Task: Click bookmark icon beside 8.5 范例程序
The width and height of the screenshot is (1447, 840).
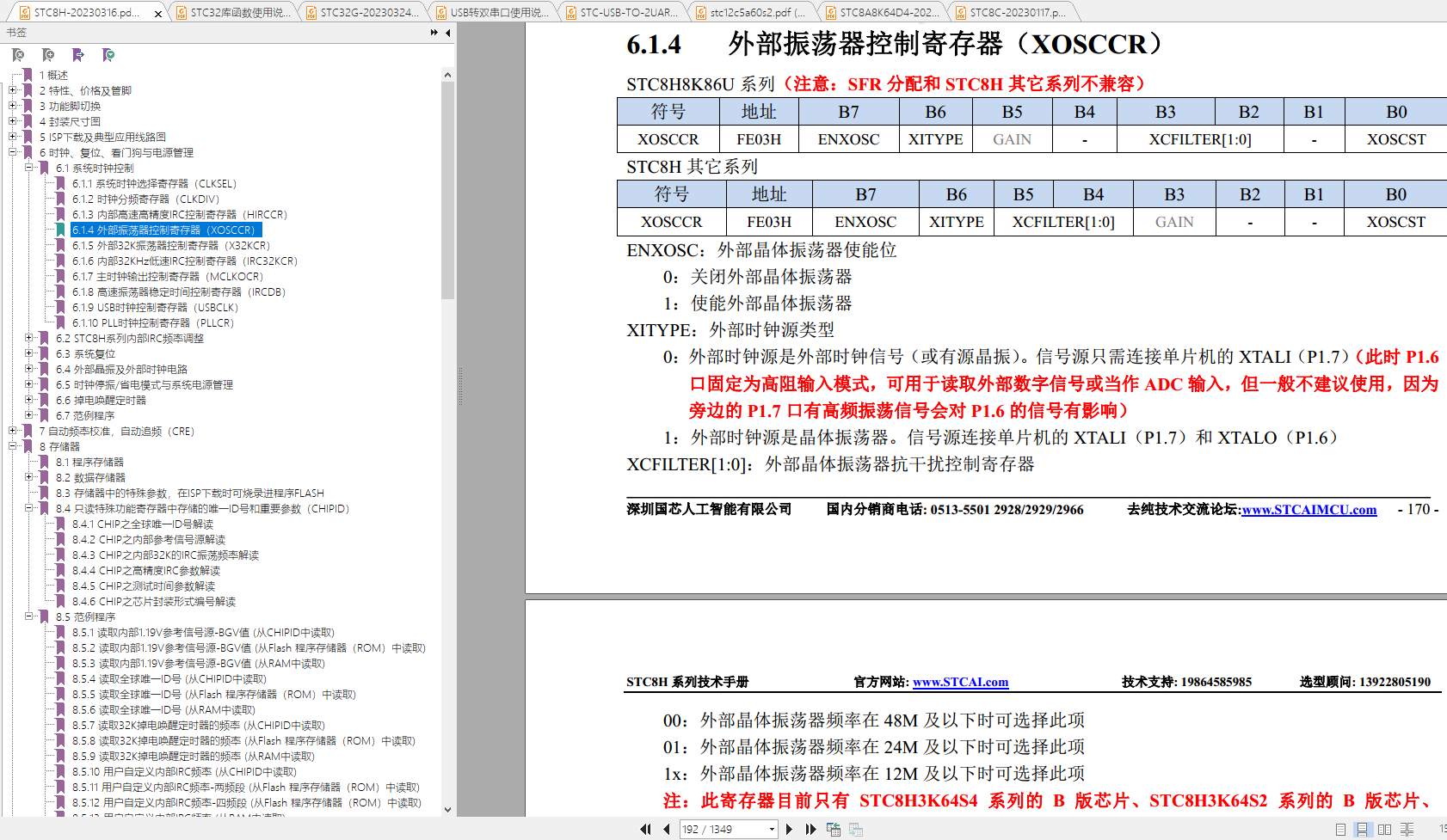Action: (44, 616)
